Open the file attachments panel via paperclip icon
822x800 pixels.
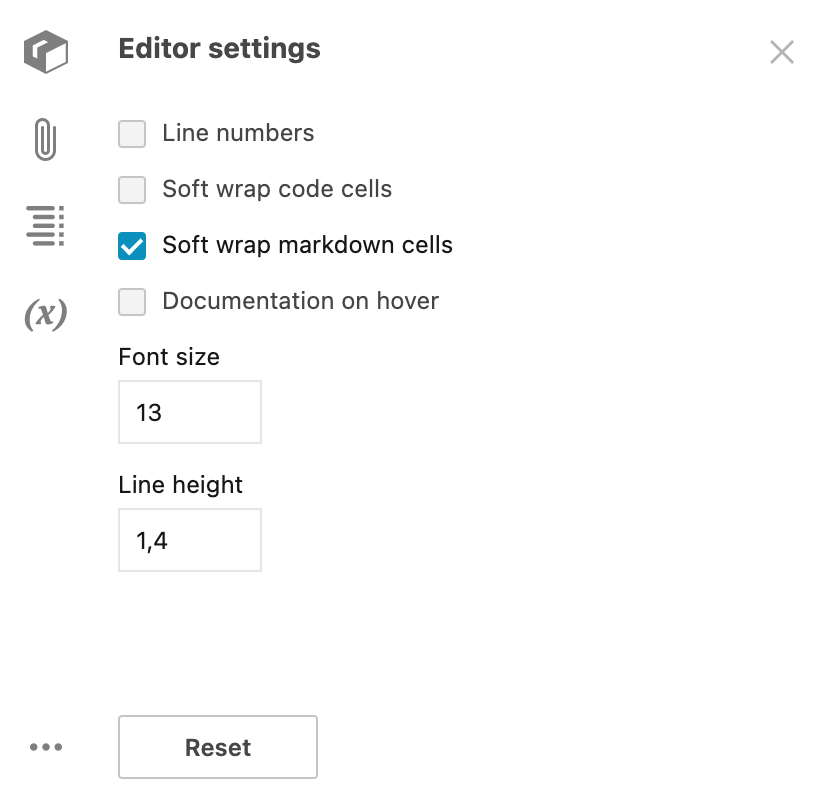pos(44,139)
